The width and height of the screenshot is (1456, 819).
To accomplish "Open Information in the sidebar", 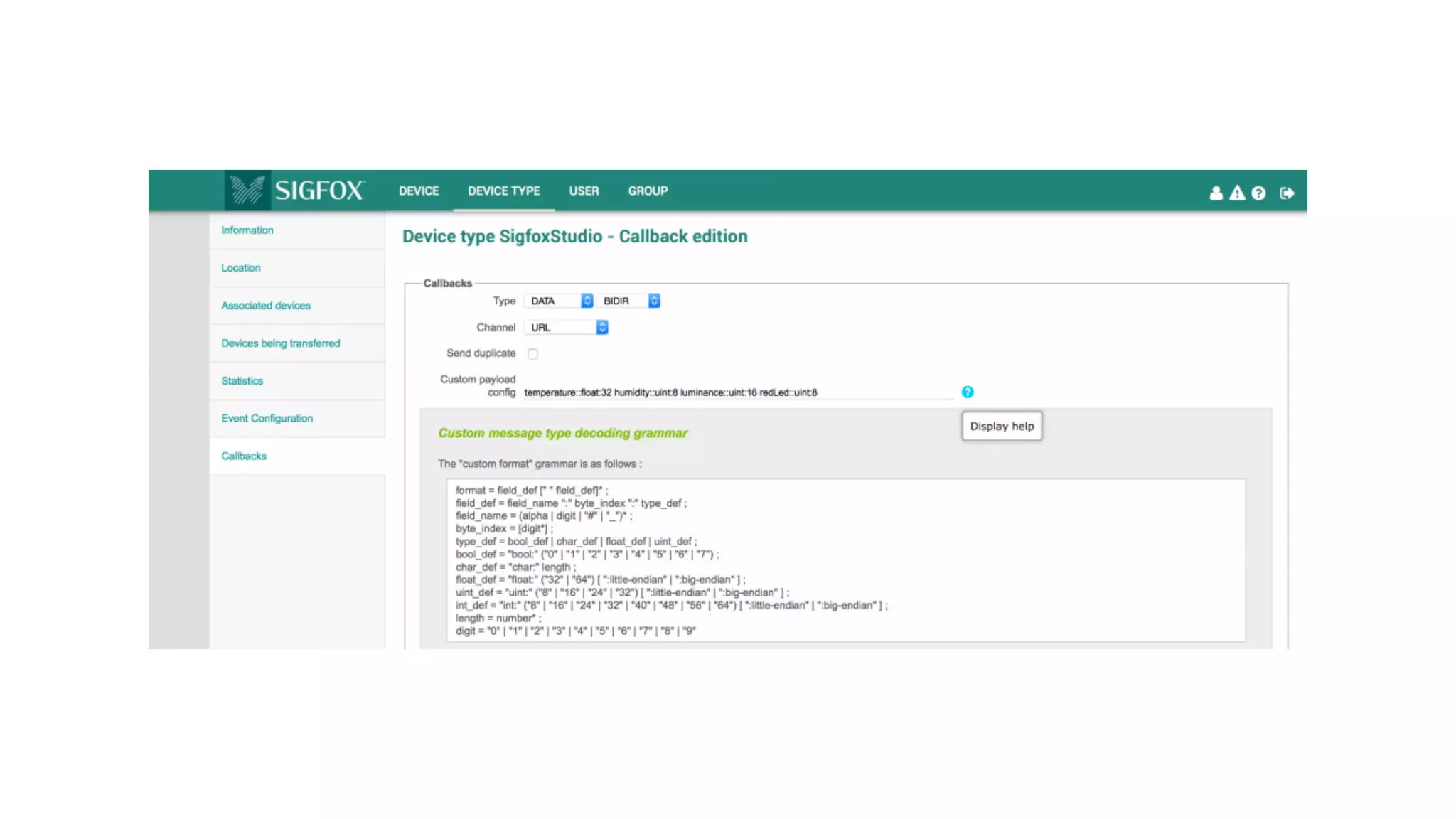I will [x=247, y=230].
